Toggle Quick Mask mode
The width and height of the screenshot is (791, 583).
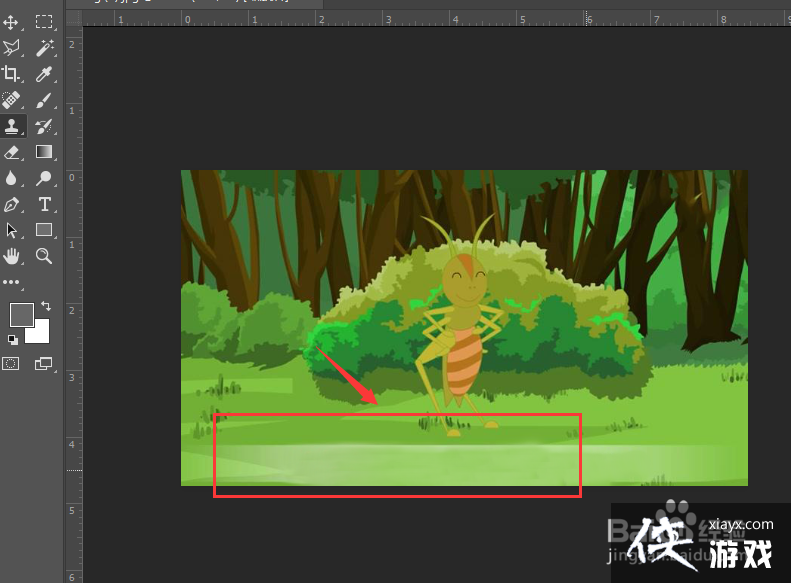11,364
